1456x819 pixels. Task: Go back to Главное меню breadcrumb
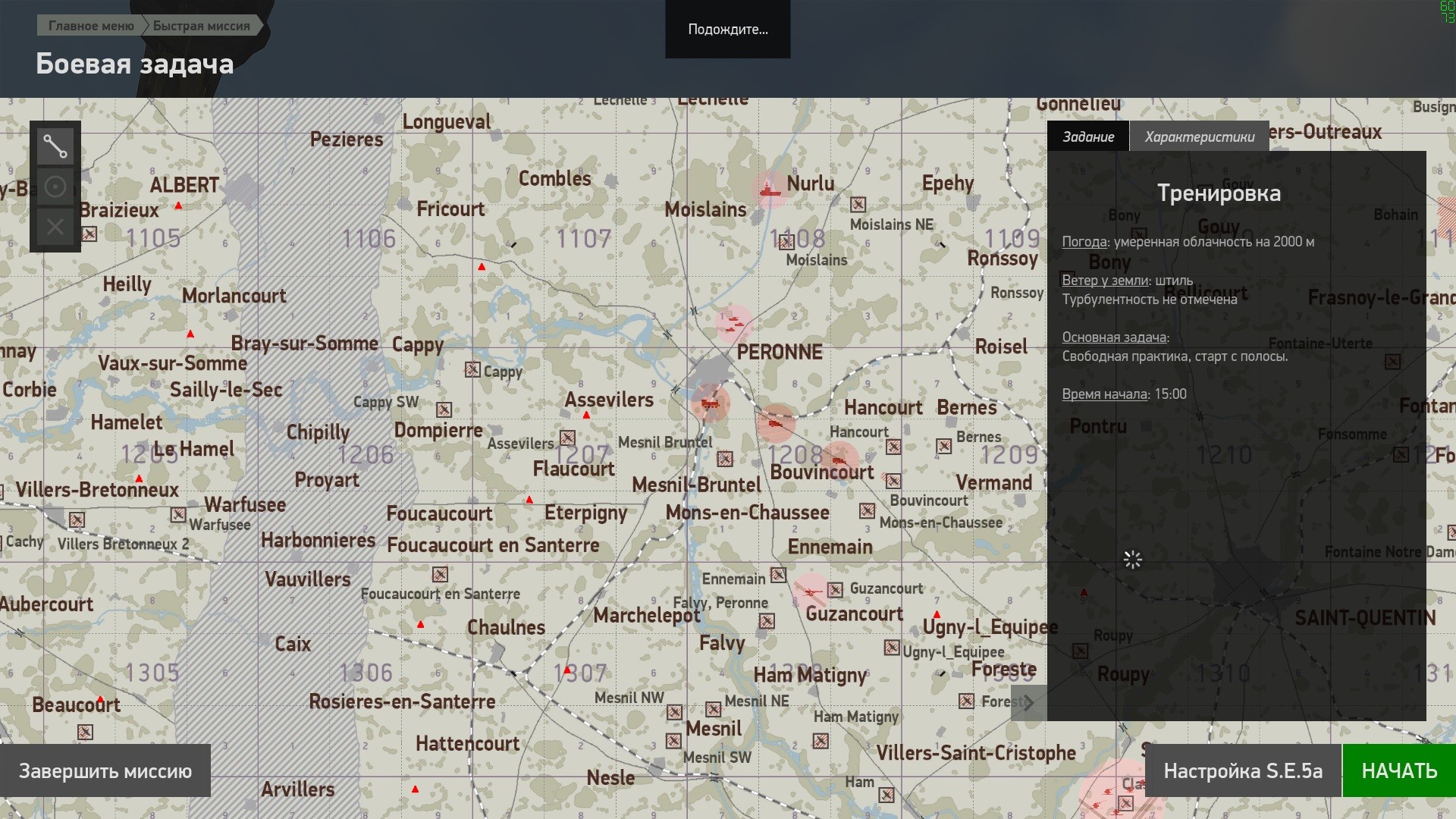pyautogui.click(x=91, y=26)
